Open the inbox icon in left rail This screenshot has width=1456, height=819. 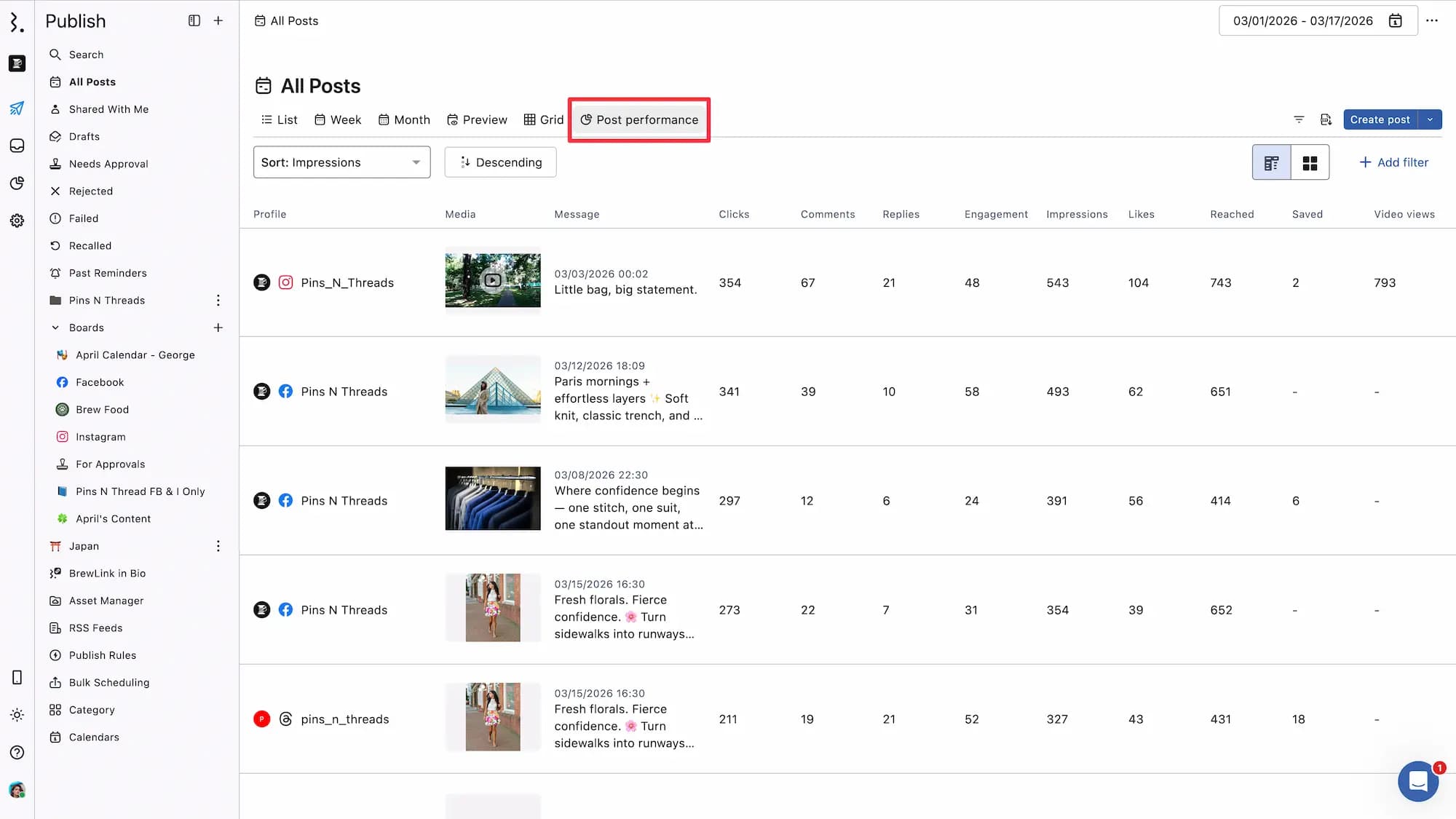click(17, 146)
